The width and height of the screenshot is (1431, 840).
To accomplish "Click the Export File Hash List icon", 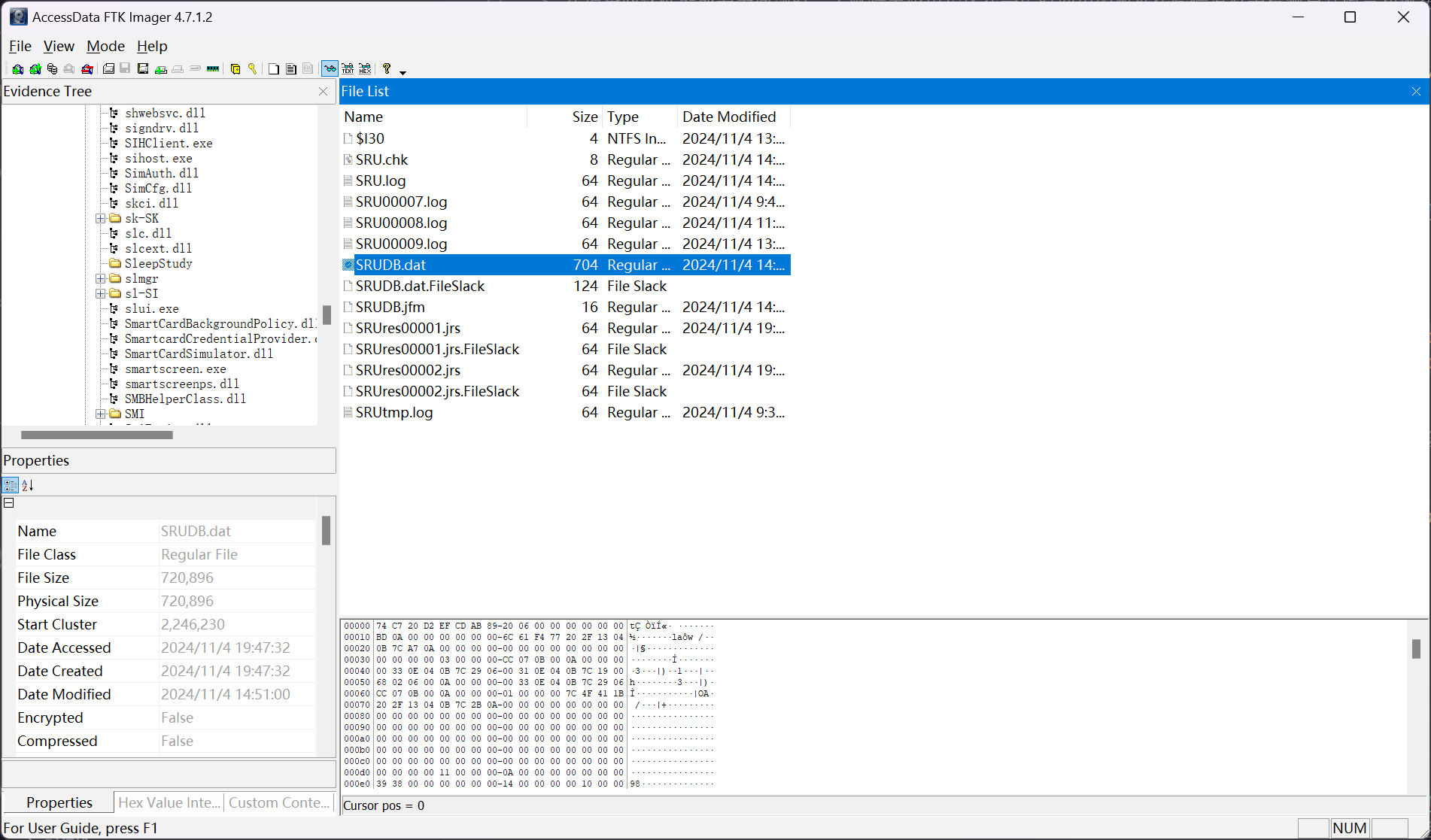I will tap(291, 69).
